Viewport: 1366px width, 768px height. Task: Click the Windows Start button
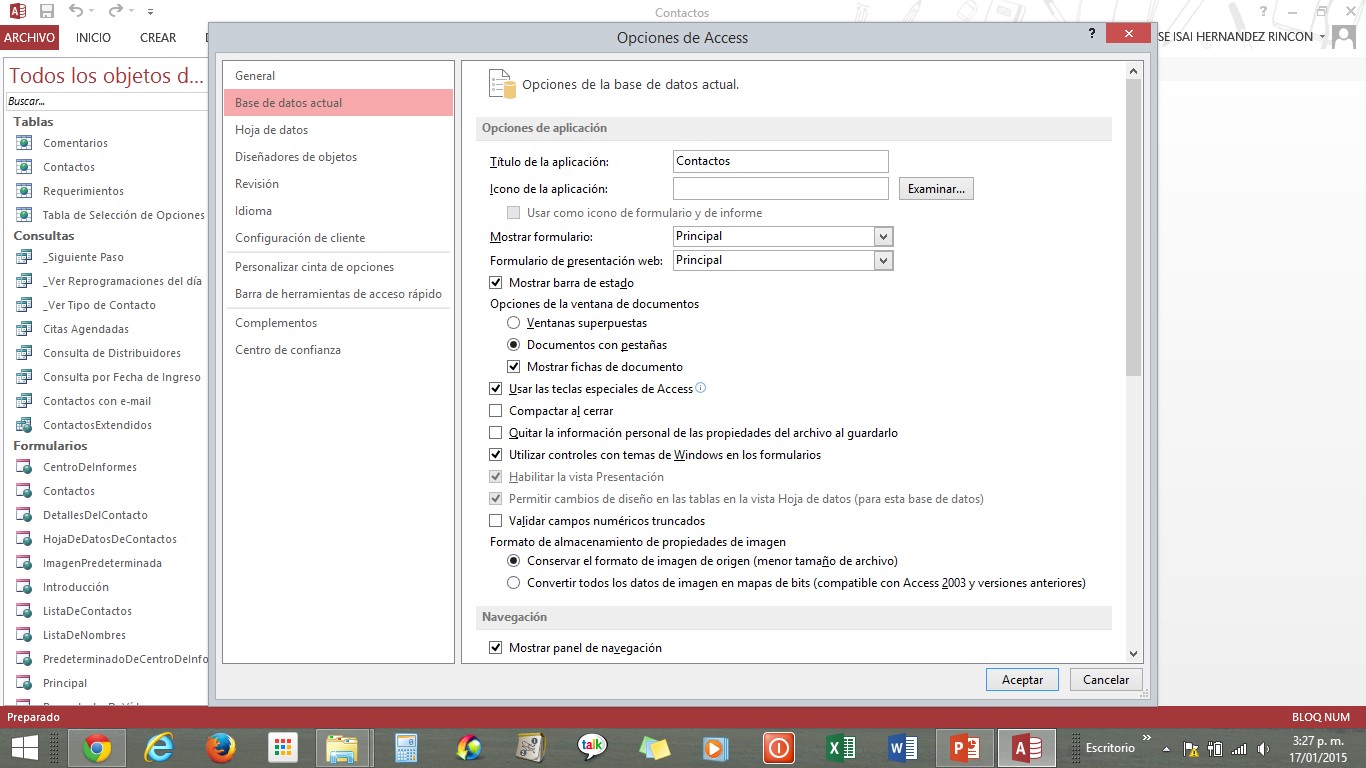pyautogui.click(x=25, y=747)
